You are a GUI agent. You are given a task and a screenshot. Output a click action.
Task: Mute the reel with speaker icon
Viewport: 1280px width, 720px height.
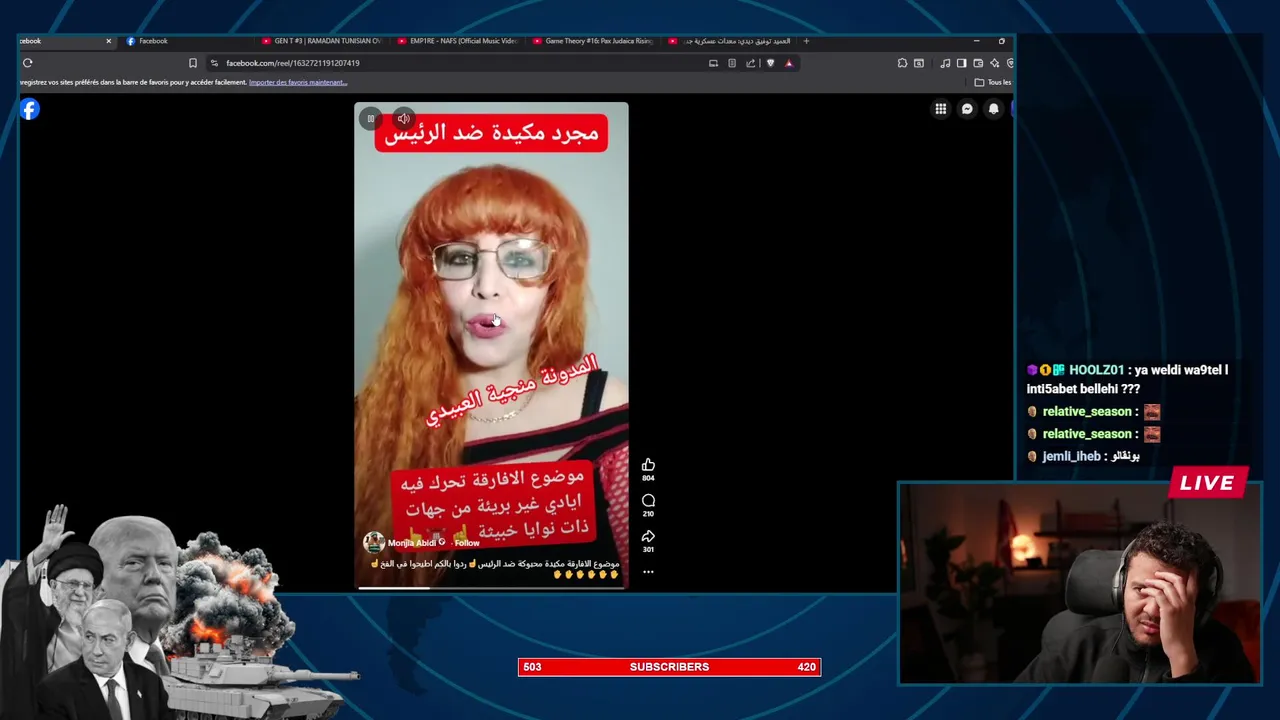point(403,118)
